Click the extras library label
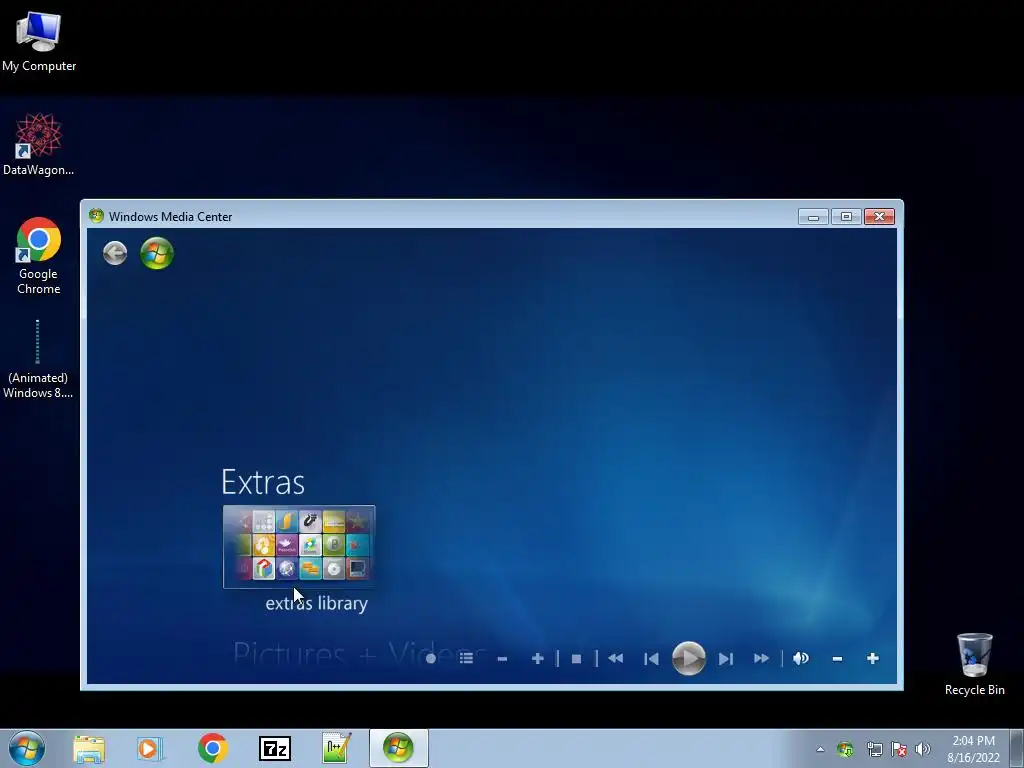 [317, 603]
